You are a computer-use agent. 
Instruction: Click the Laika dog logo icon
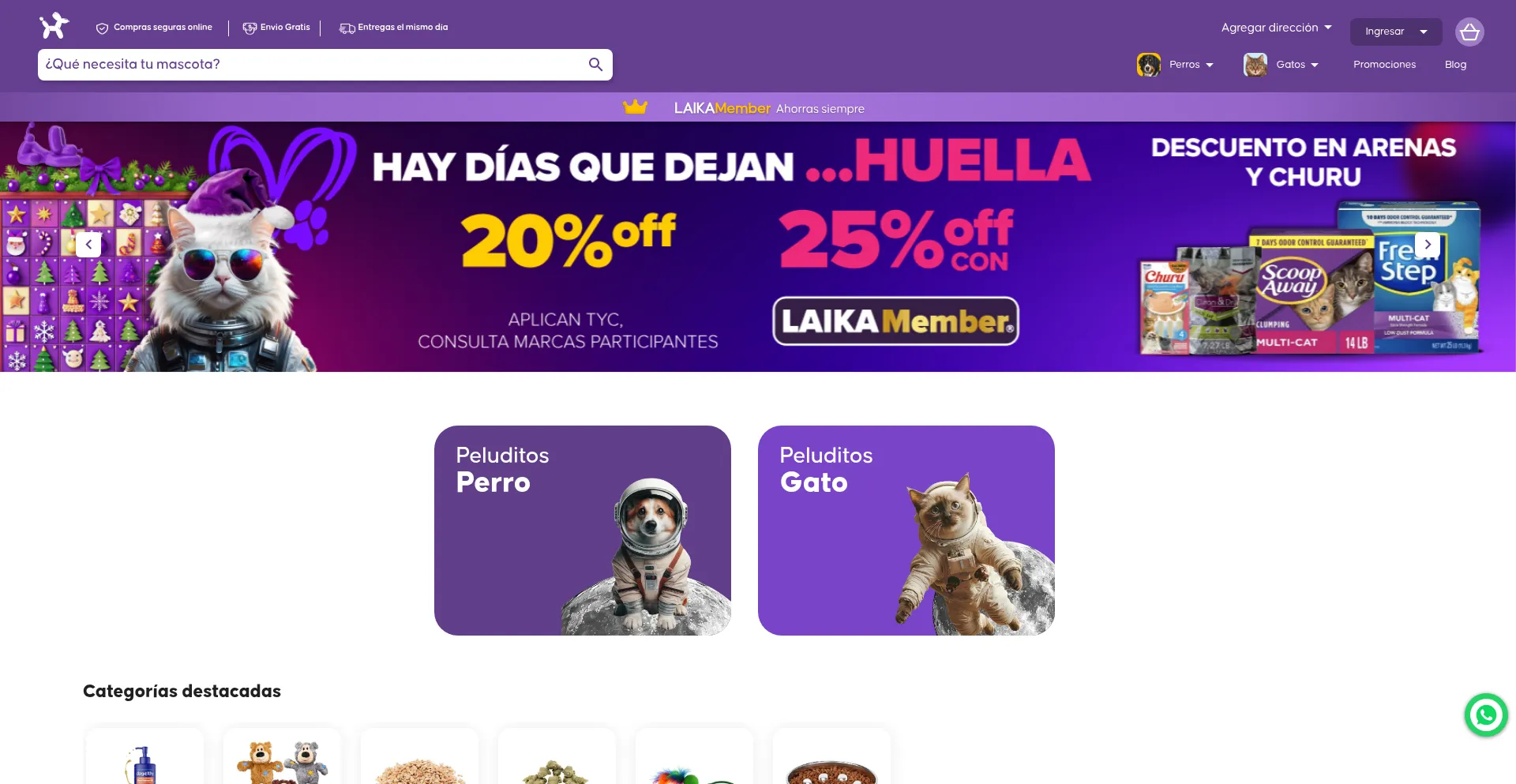pos(54,26)
